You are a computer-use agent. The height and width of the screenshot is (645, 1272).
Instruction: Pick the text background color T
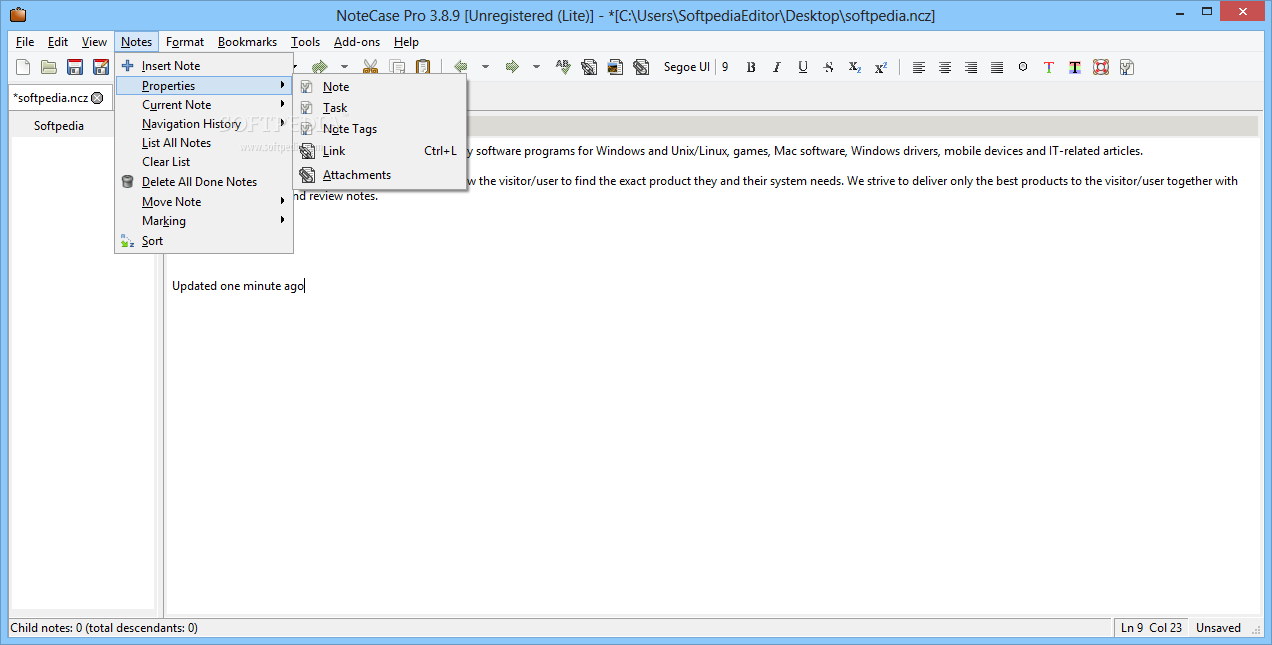point(1075,67)
